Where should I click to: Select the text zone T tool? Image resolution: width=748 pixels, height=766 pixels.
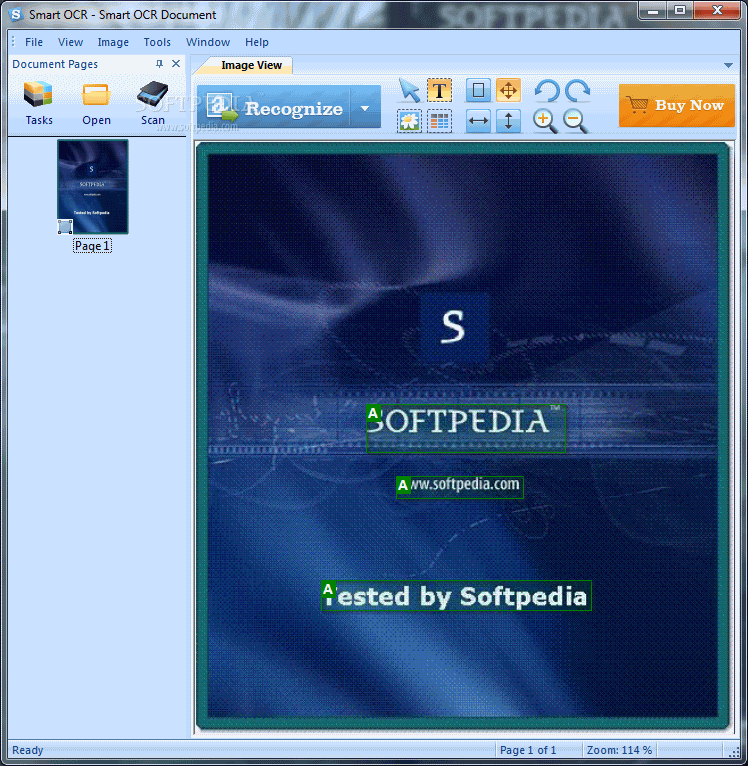(x=439, y=90)
